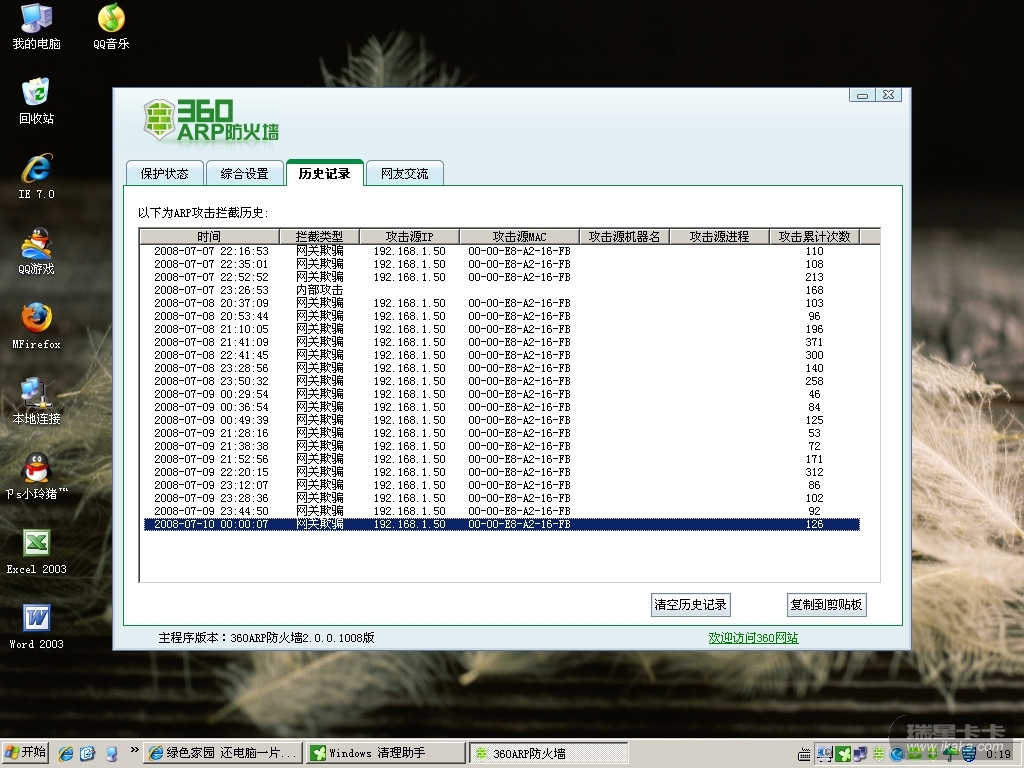
Task: Close the 360 ARP firewall window
Action: point(888,95)
